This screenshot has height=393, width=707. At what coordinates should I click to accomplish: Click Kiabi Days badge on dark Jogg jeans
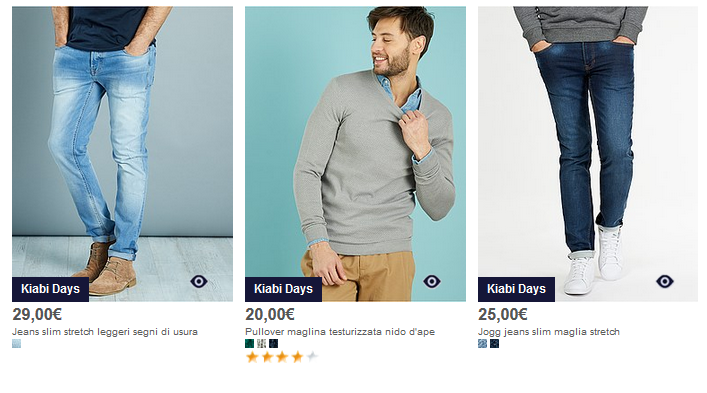[516, 289]
